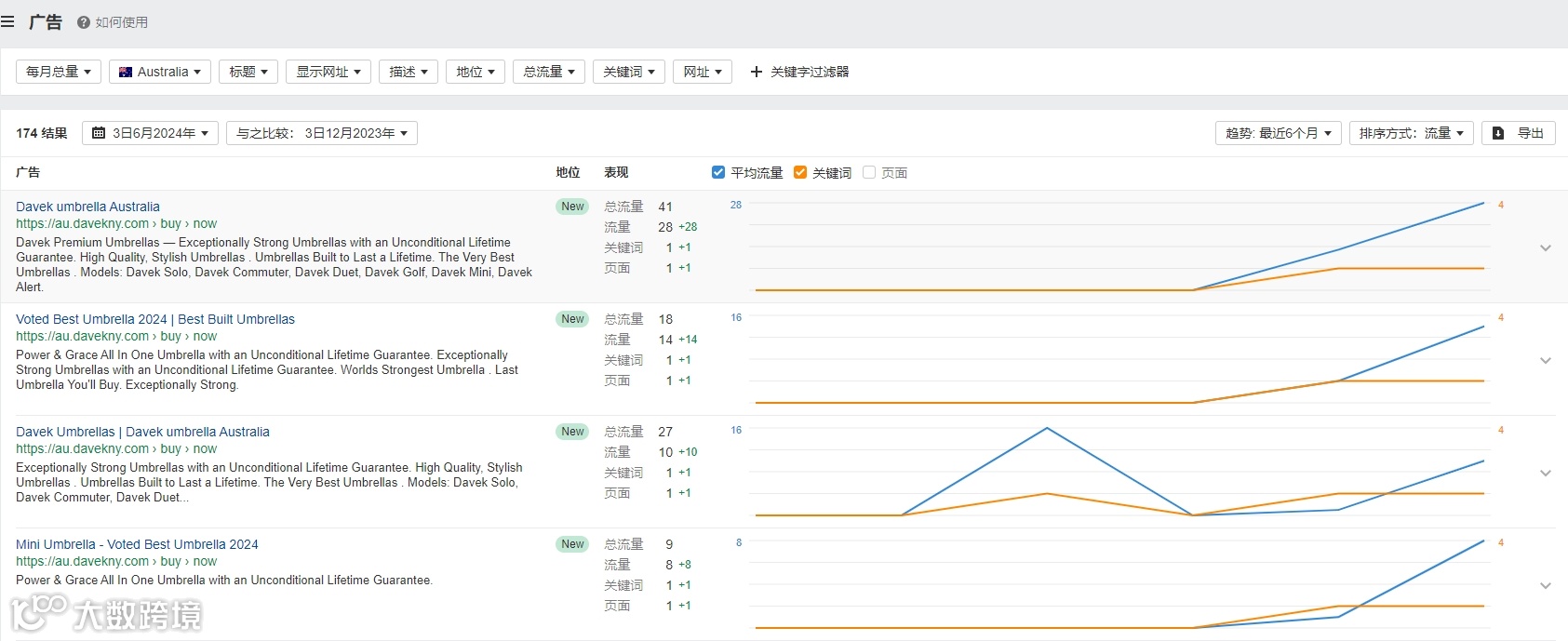Click the 总流量 41 value

[665, 207]
